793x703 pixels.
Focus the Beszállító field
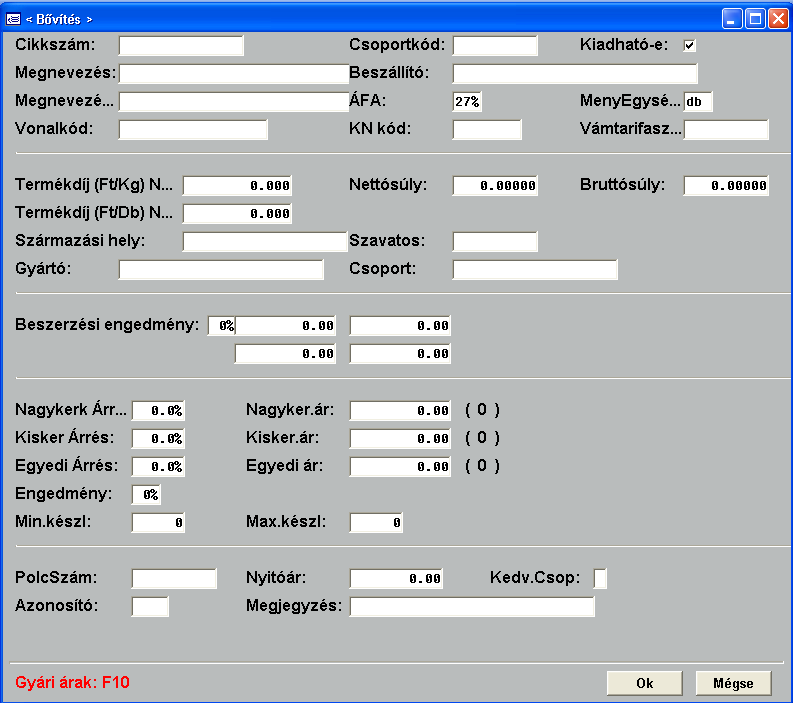575,73
